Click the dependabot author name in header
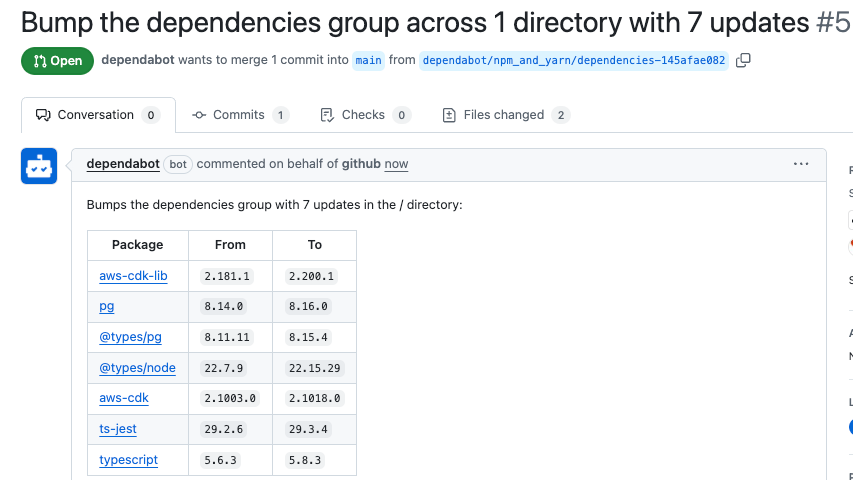 (x=138, y=60)
